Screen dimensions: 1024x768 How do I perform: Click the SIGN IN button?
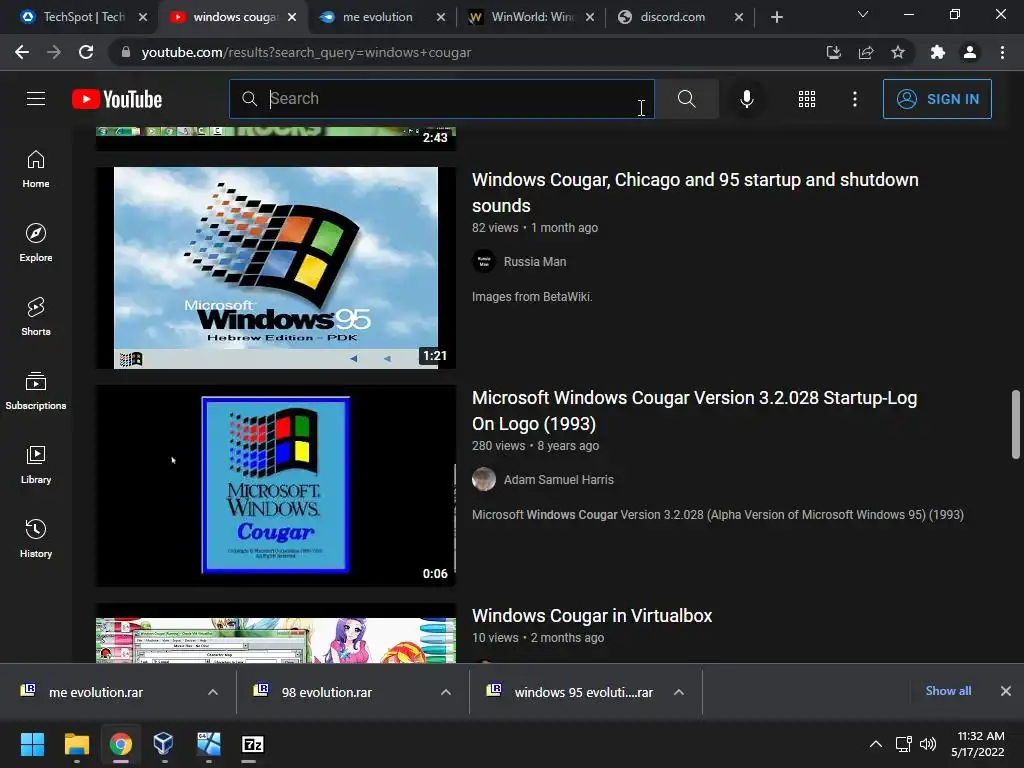click(x=937, y=99)
